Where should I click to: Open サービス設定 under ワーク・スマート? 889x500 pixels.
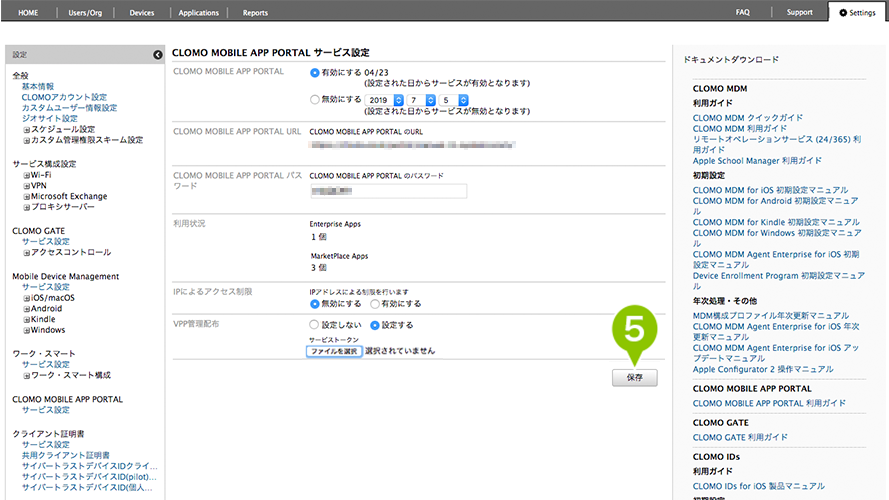click(x=45, y=365)
